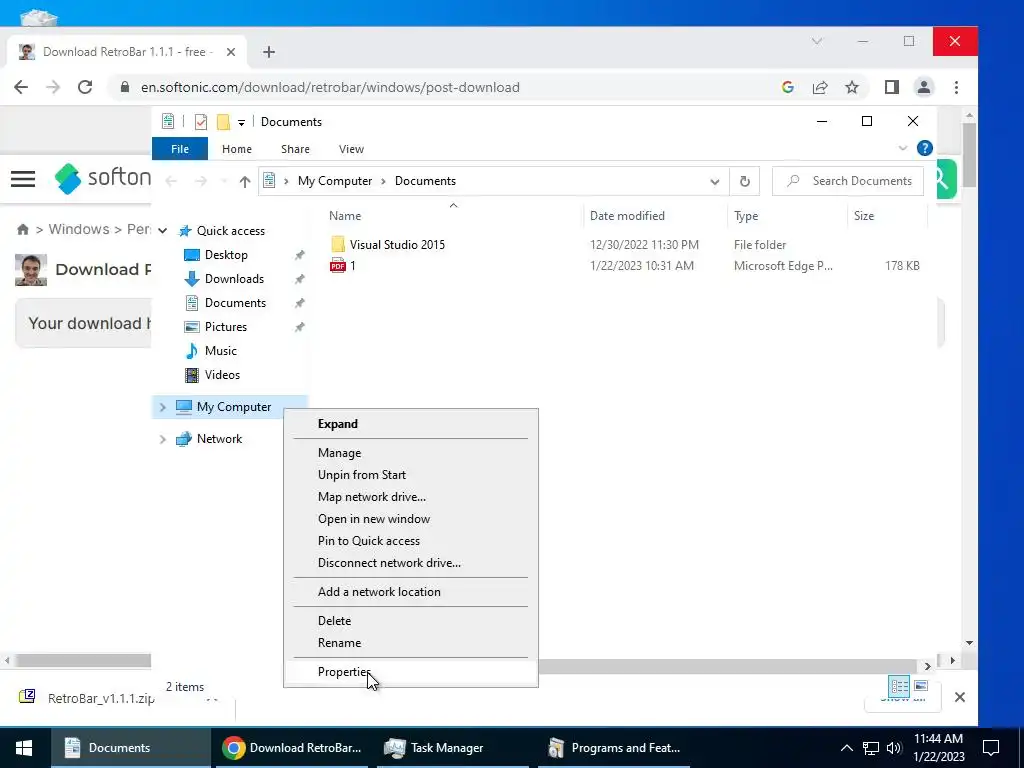Click the properties checkmark quick-access icon

tap(201, 122)
